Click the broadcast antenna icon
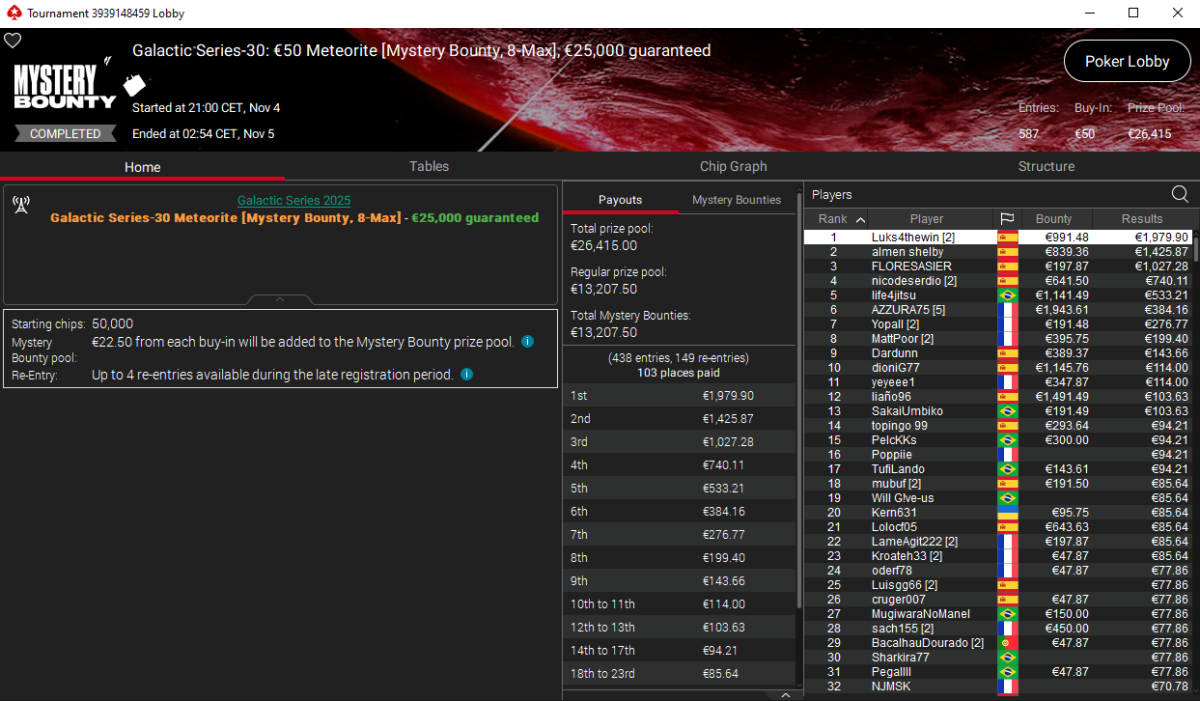 click(20, 204)
